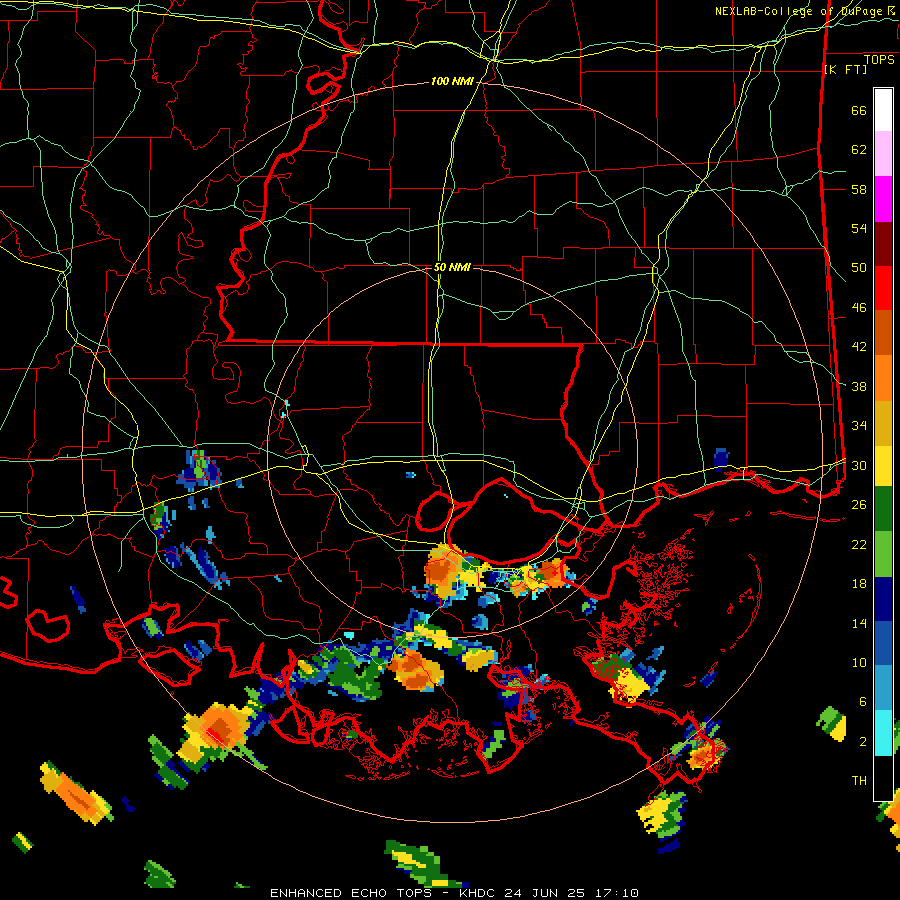900x900 pixels.
Task: Click the "18" legend value
Action: (859, 584)
